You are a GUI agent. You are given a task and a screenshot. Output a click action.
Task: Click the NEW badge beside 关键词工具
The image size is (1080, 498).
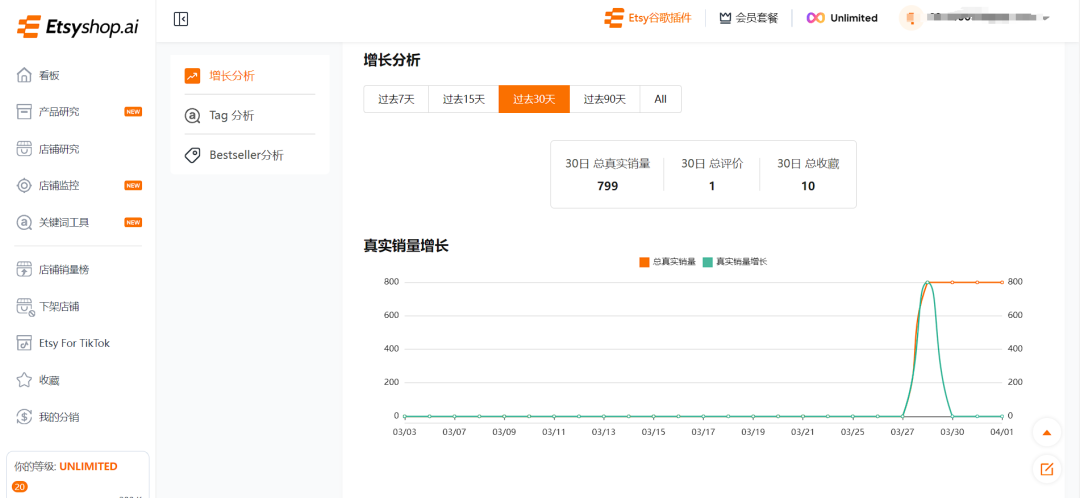[133, 222]
